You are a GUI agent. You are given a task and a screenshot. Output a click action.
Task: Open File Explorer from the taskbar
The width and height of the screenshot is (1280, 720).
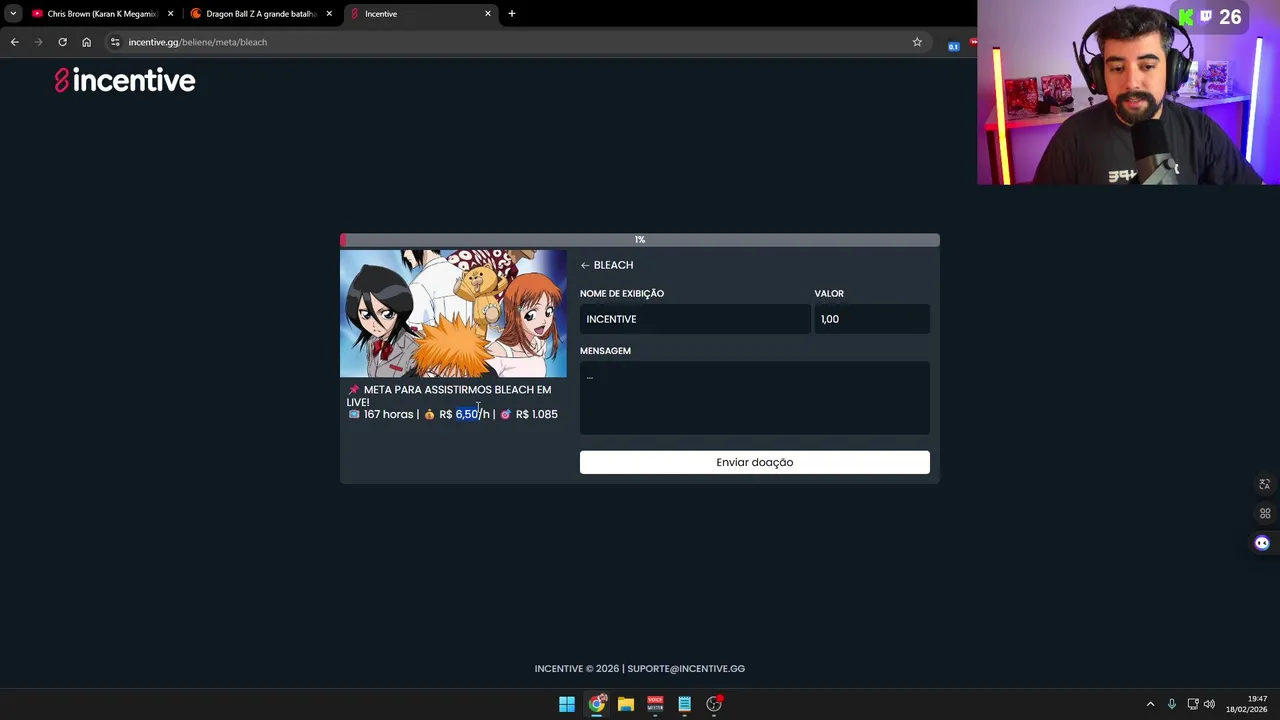click(626, 704)
